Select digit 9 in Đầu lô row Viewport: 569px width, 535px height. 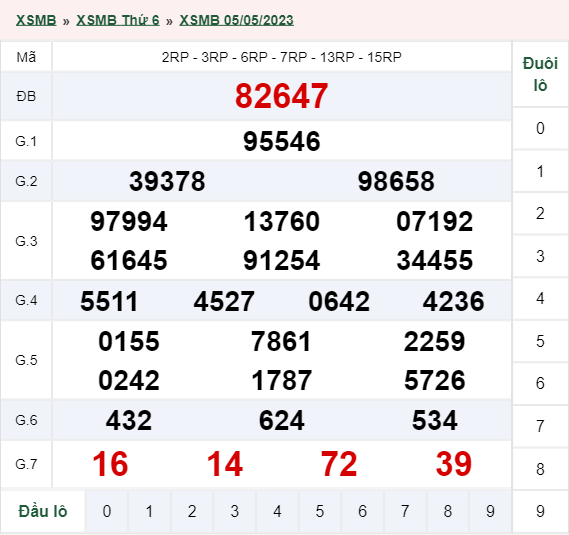[x=490, y=511]
